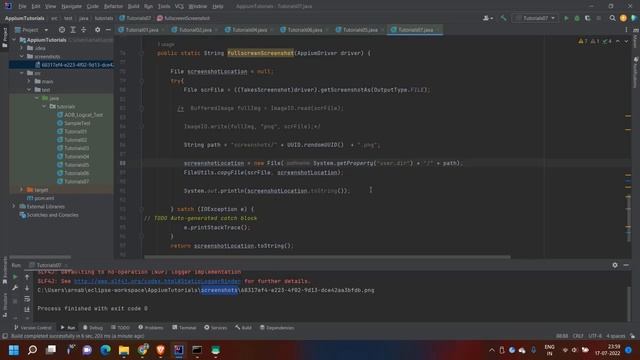Click the Debug bug icon in toolbar
Viewport: 640px width, 360px height.
click(x=577, y=18)
